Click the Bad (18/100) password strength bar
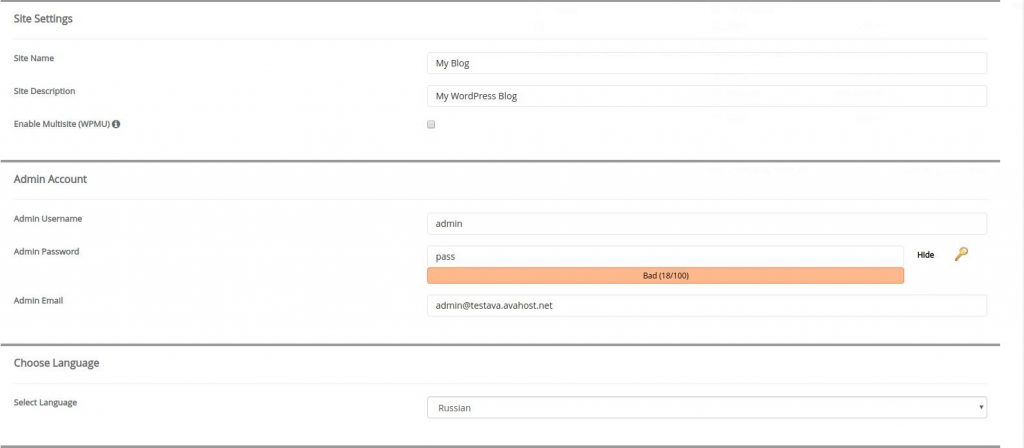Viewport: 1024px width, 448px height. pyautogui.click(x=665, y=276)
